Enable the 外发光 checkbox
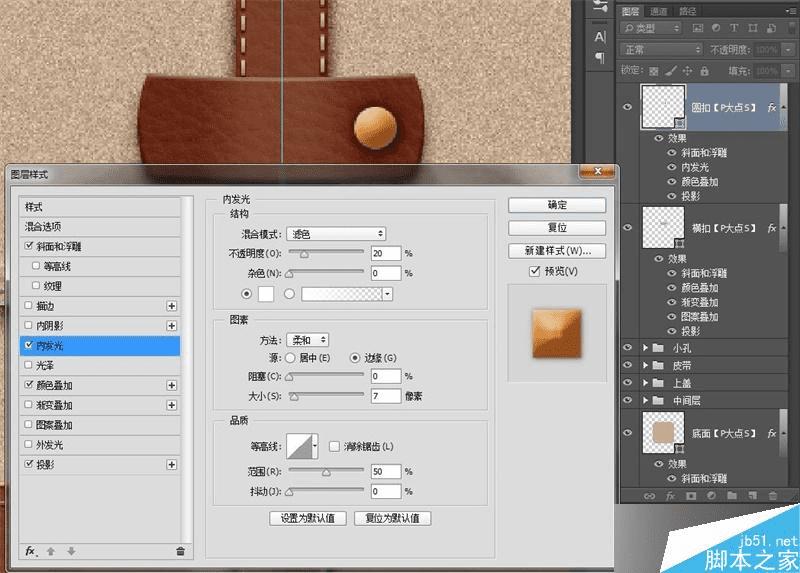The image size is (800, 573). click(x=28, y=444)
